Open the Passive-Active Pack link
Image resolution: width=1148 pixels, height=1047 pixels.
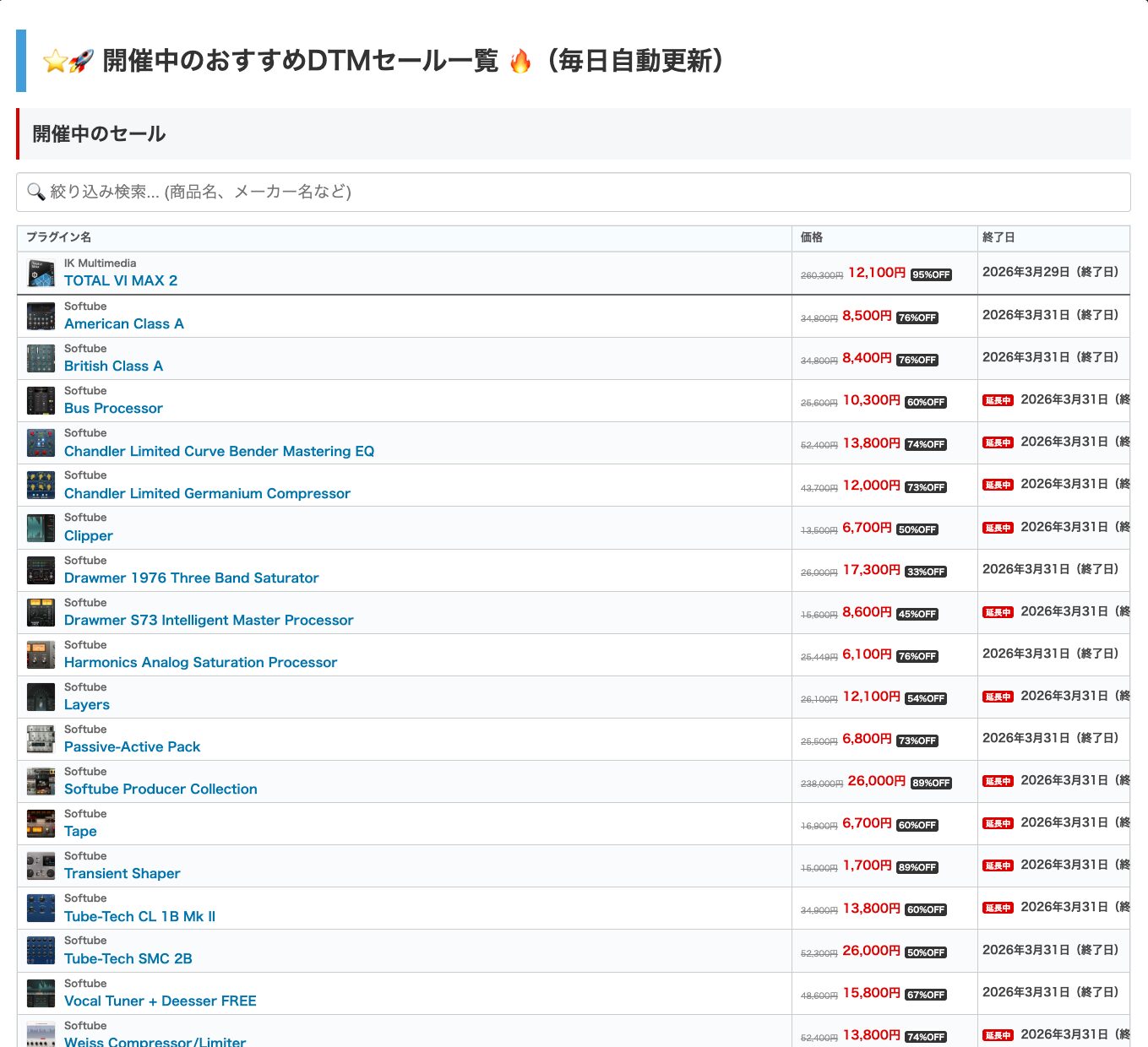(132, 747)
